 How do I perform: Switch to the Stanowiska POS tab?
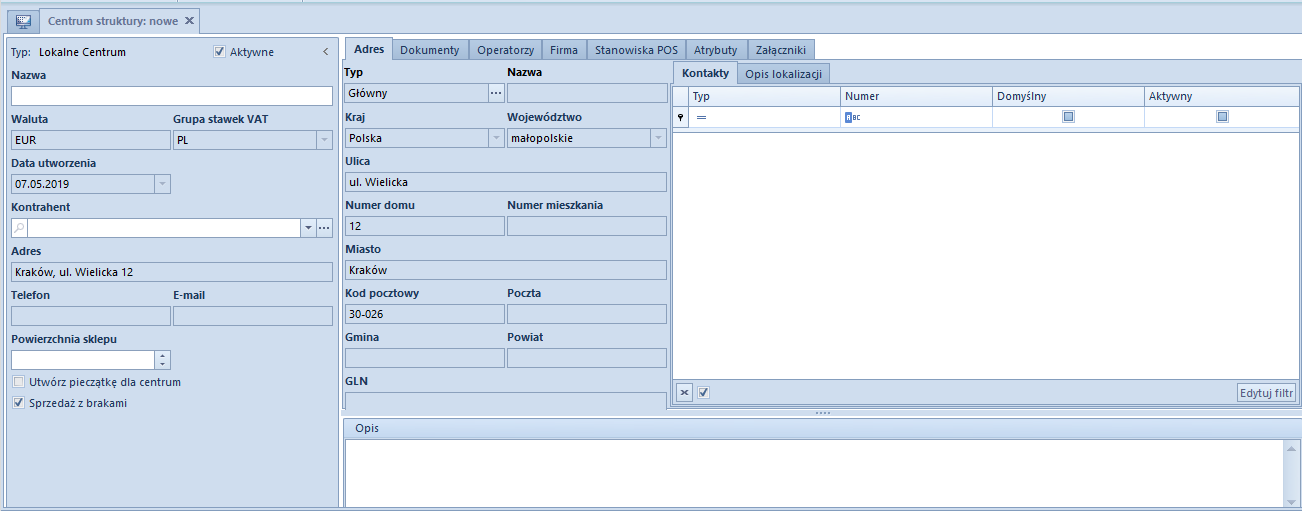[636, 50]
